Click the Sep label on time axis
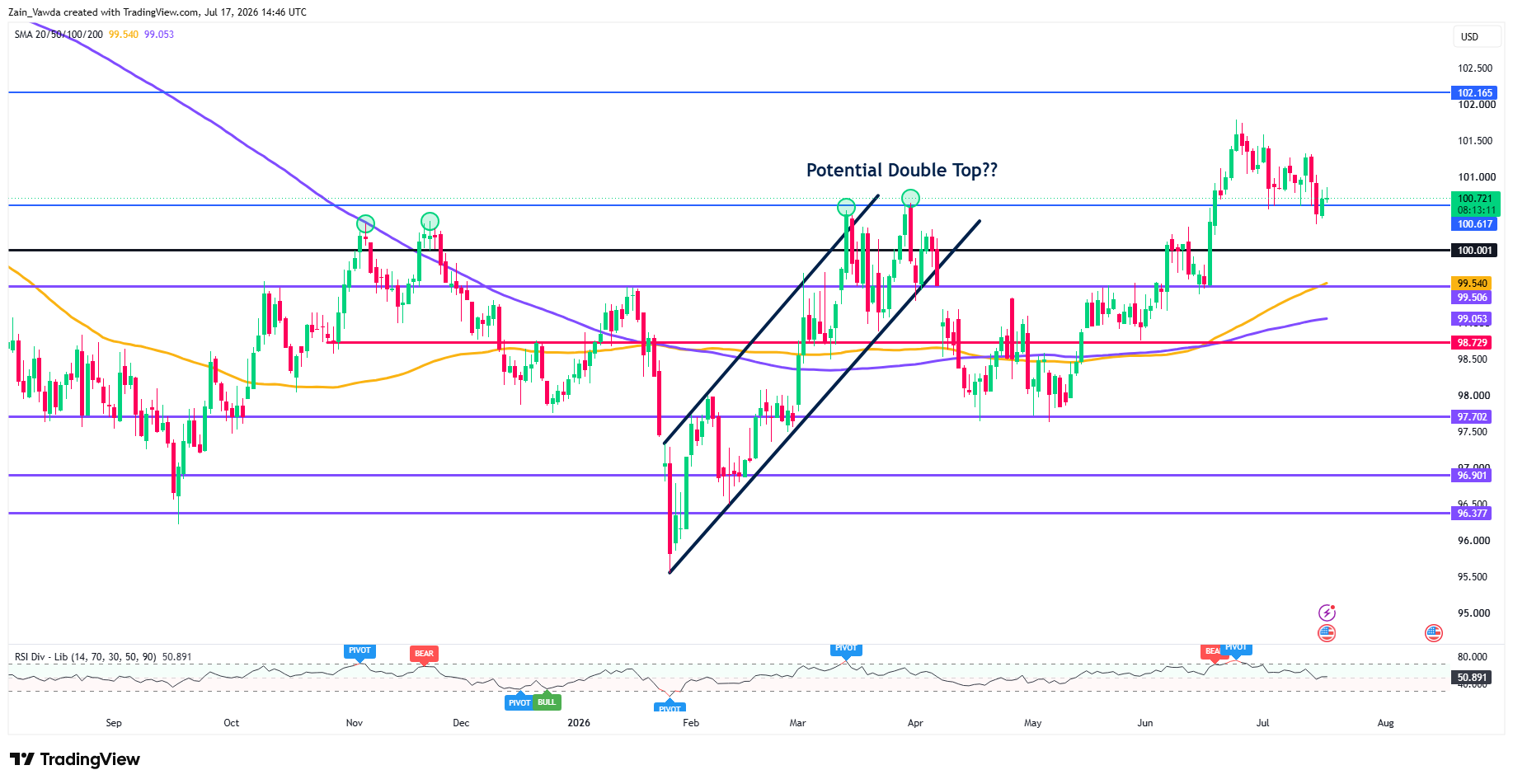Image resolution: width=1513 pixels, height=784 pixels. pos(114,723)
